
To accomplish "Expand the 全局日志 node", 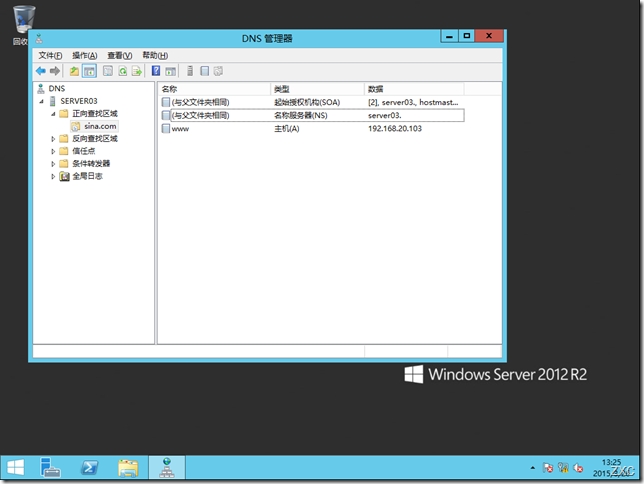I will click(x=53, y=176).
